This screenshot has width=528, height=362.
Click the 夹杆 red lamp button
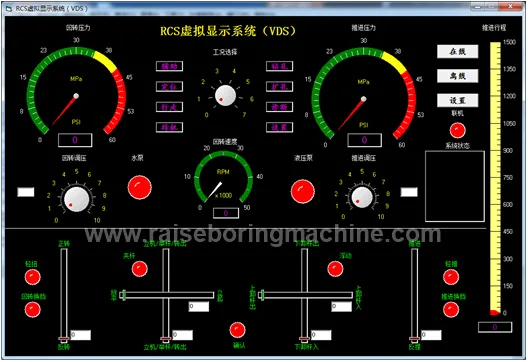click(139, 269)
